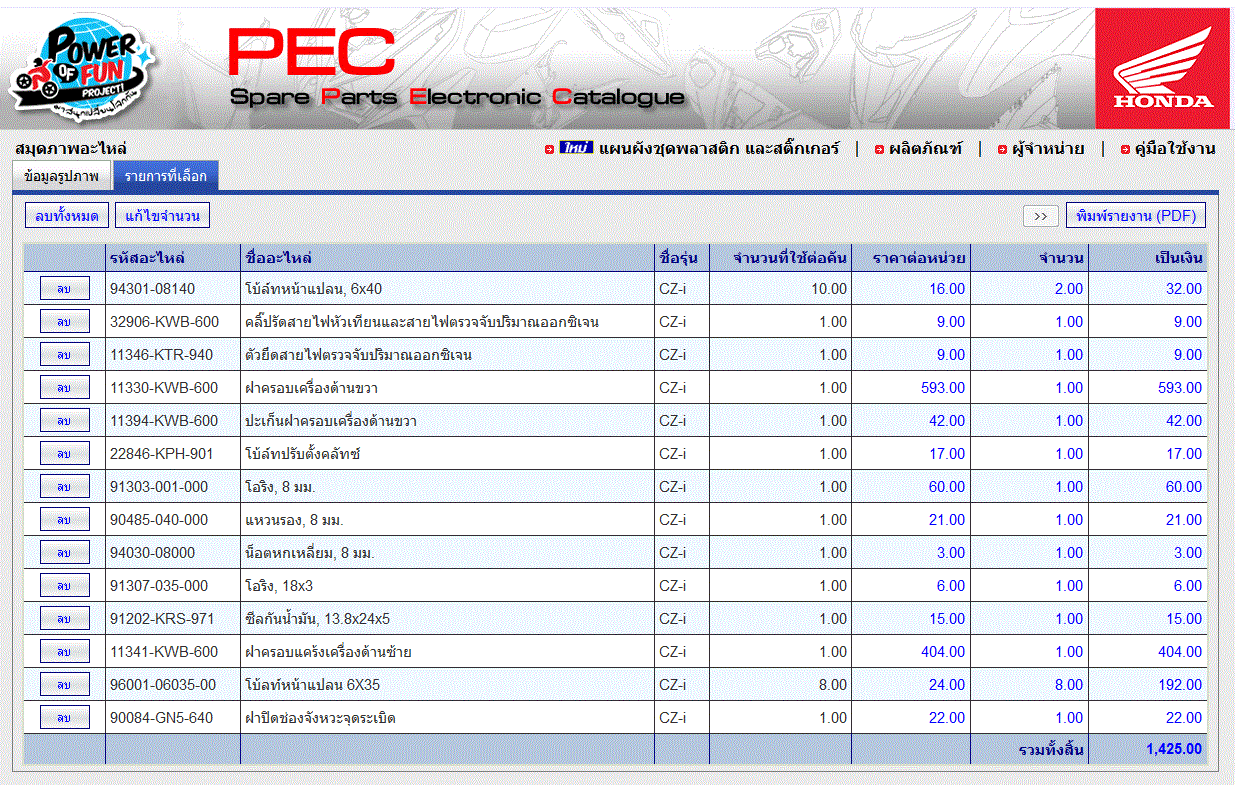The width and height of the screenshot is (1235, 785).
Task: Delete row 22846-KPH-901 with ลบ button
Action: (x=64, y=454)
